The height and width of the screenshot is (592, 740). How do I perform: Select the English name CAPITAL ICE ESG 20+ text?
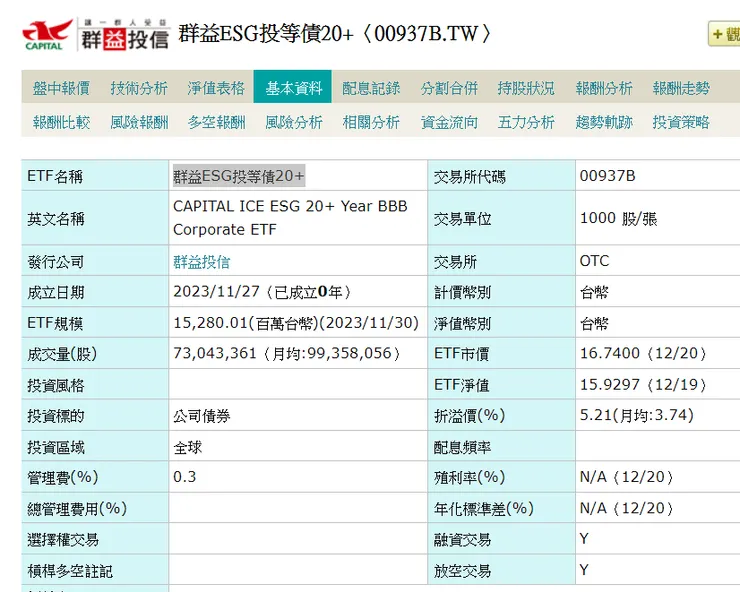(x=290, y=218)
